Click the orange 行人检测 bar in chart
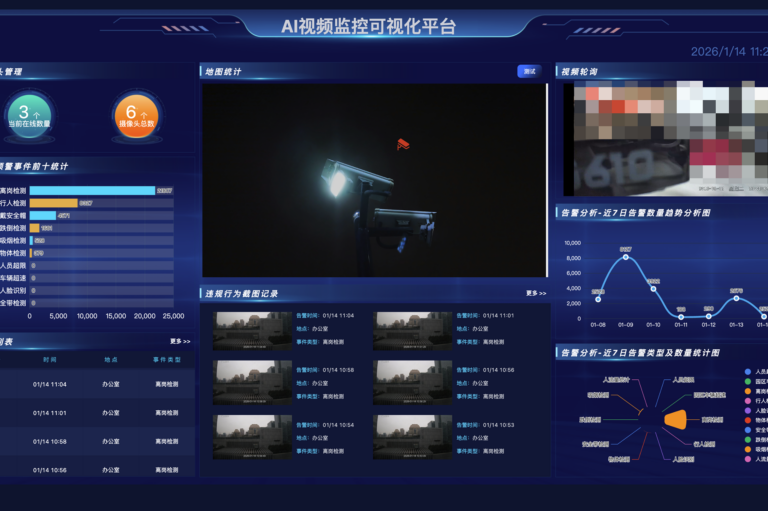This screenshot has width=768, height=511. coord(54,203)
